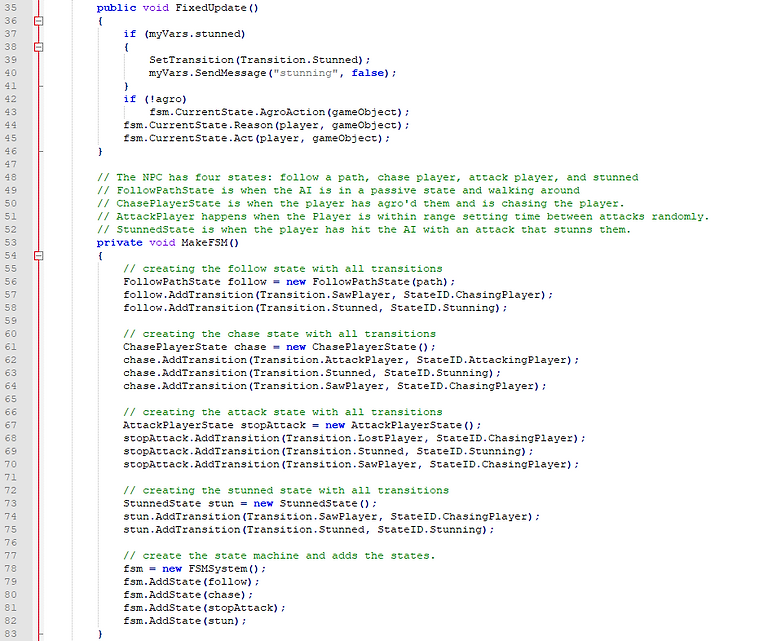Click 'follow.AddTransition(Transition.Stunned' line
Screen dimensions: 759x641
pyautogui.click(x=315, y=308)
